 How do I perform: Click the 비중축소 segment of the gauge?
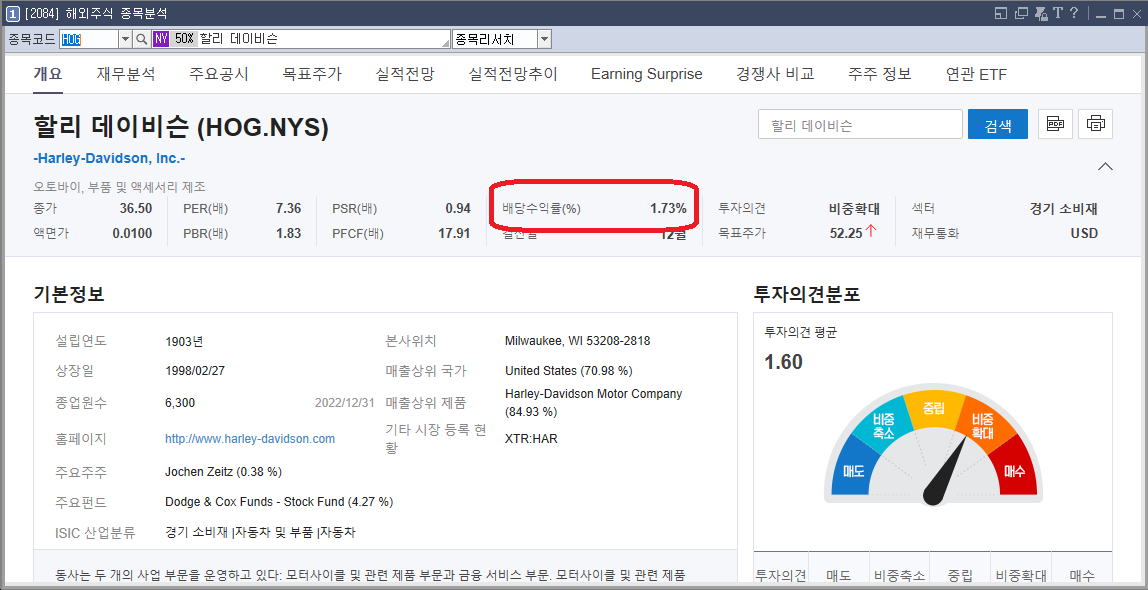tap(884, 425)
